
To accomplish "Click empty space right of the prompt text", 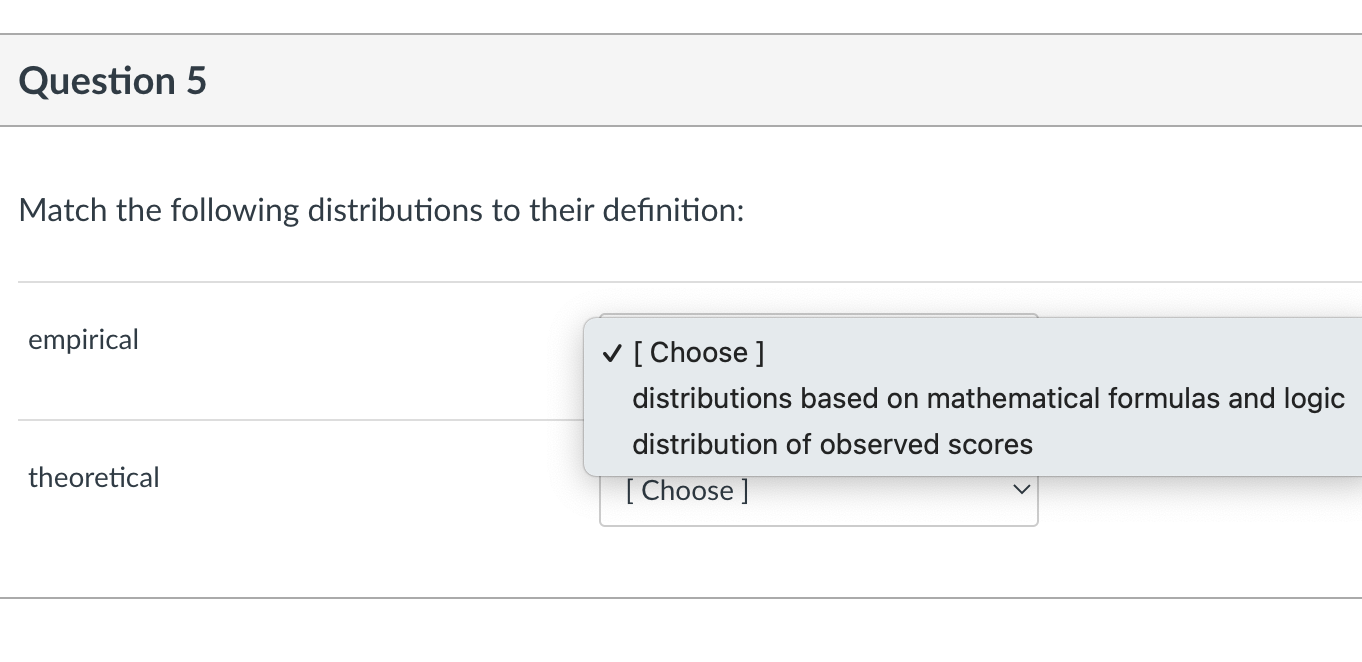I will click(x=1050, y=210).
